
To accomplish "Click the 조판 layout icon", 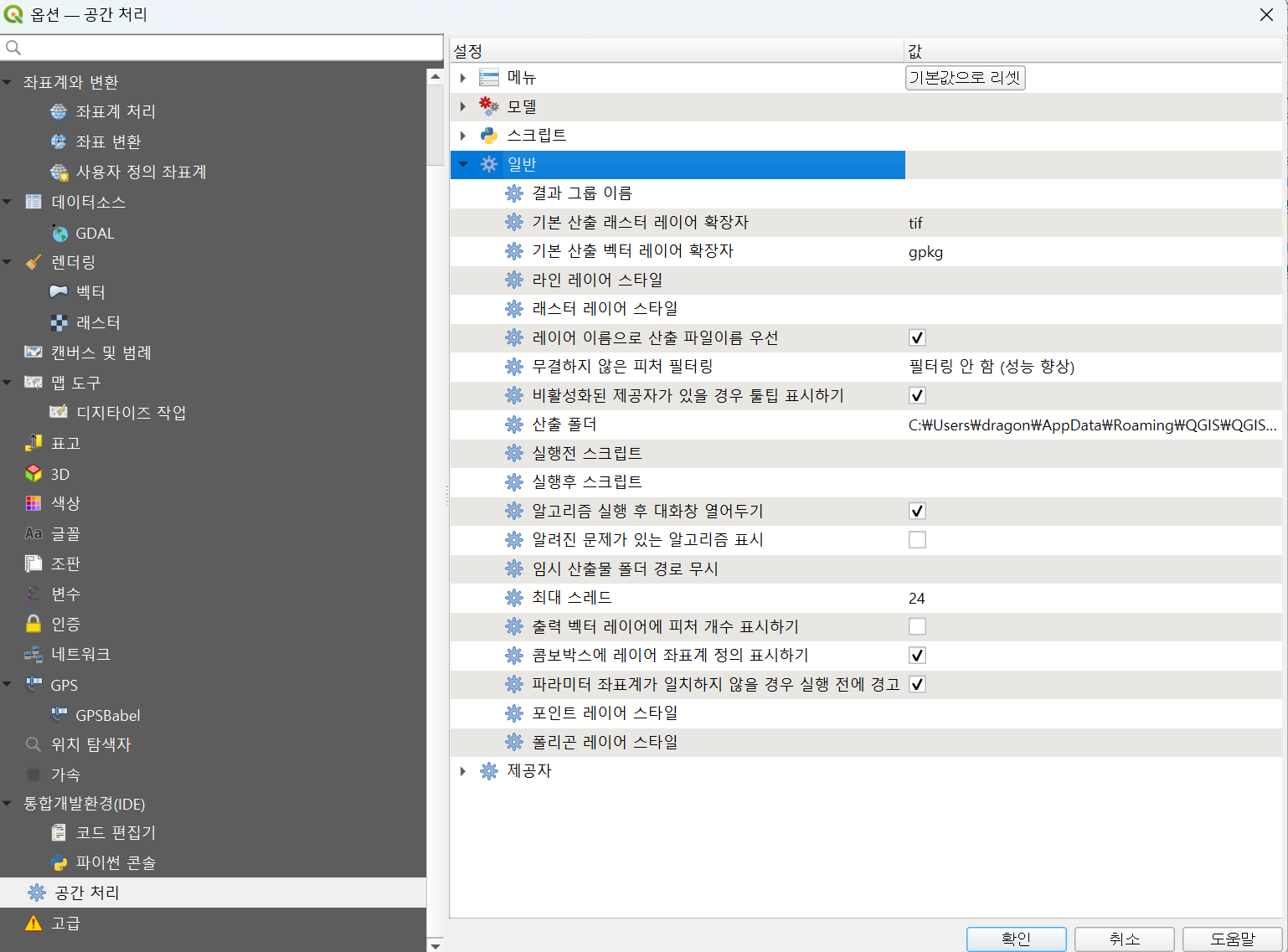I will pyautogui.click(x=33, y=563).
